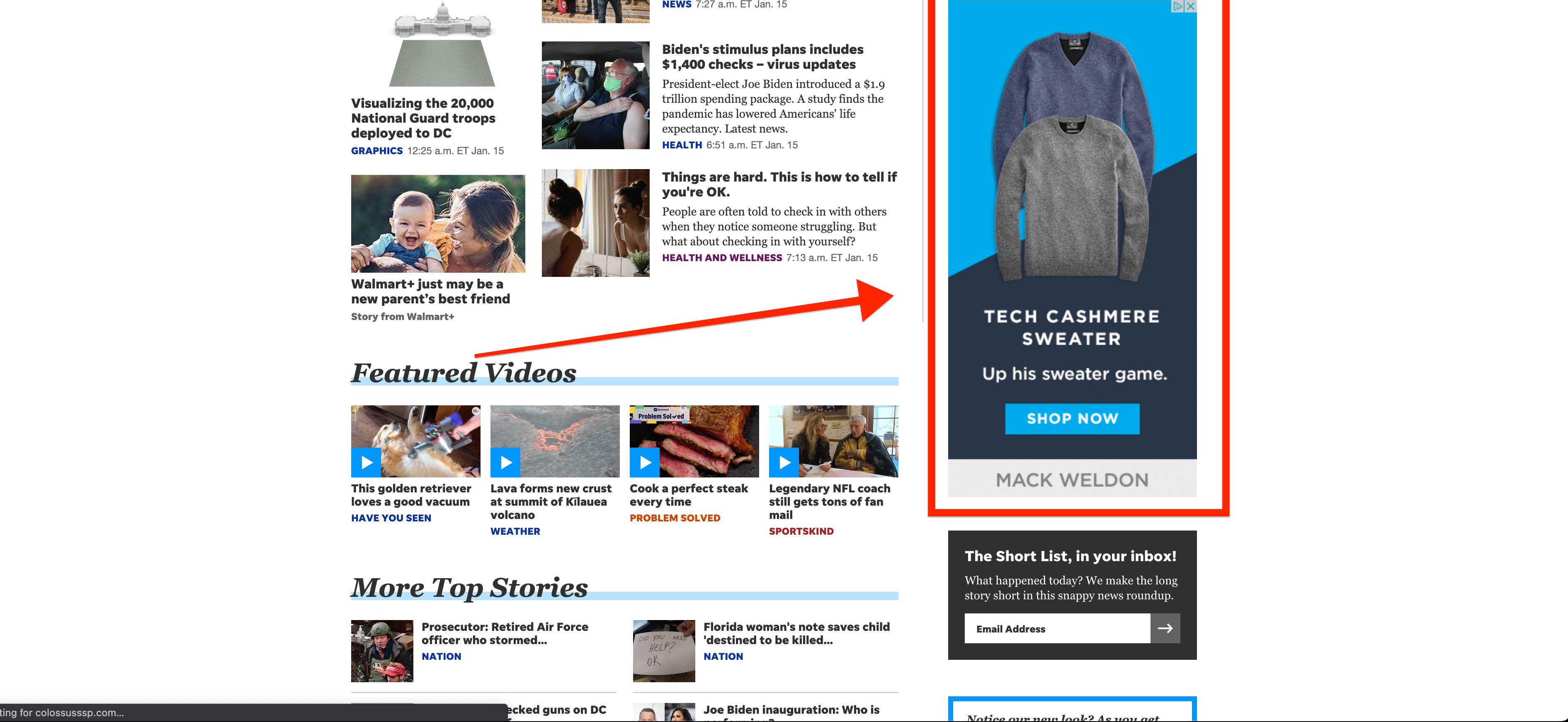Open the PROBLEM SOLVED category link
Screen dimensions: 1568x722
(x=675, y=518)
